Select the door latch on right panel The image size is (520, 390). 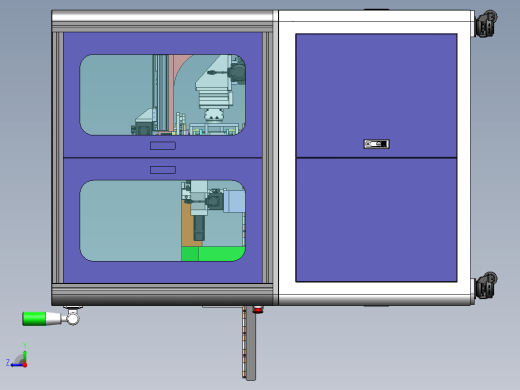click(x=376, y=144)
